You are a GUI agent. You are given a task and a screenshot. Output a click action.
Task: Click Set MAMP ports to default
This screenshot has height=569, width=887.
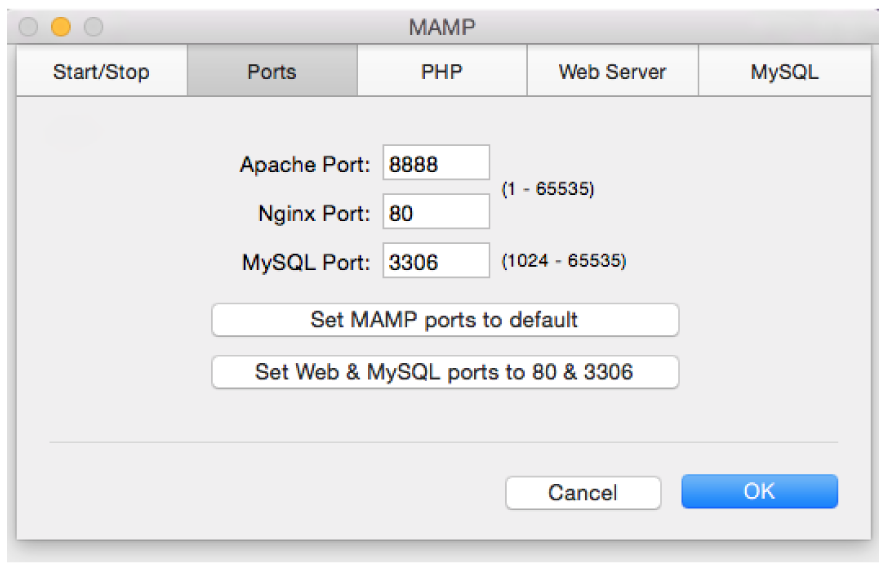coord(445,320)
